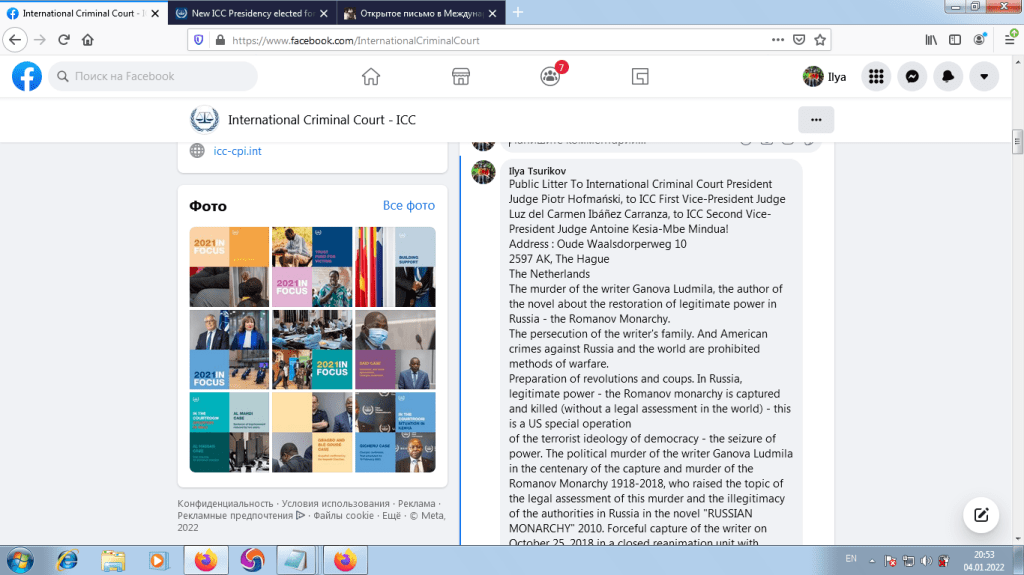The image size is (1024, 575).
Task: Open the icc-cpi.int website link
Action: (237, 151)
